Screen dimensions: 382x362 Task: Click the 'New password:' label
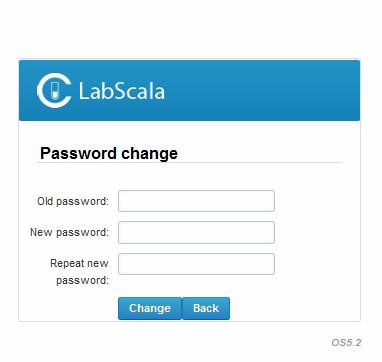[x=69, y=232]
